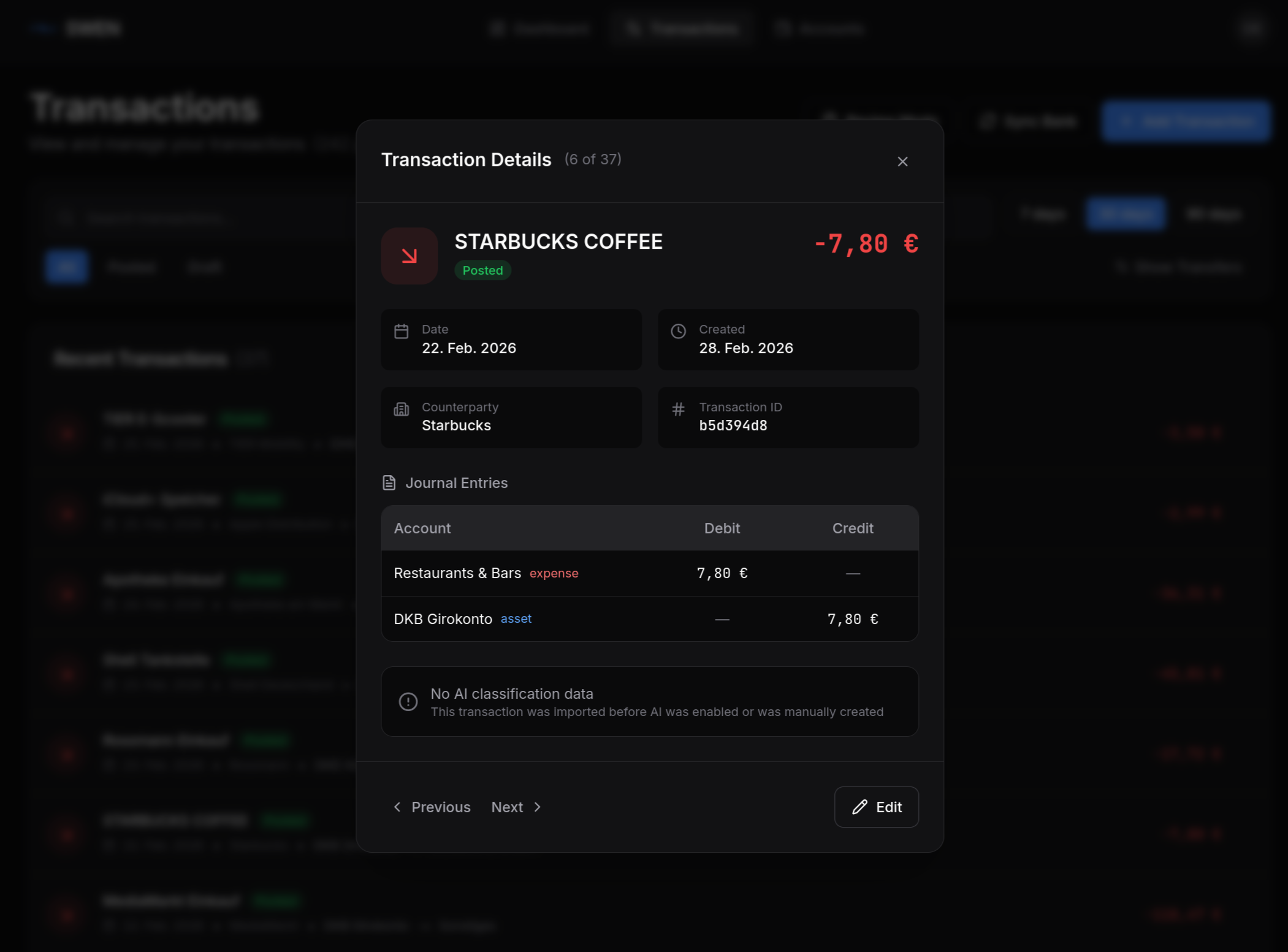Click the pencil icon on the Edit button
This screenshot has height=952, width=1288.
pyautogui.click(x=859, y=807)
